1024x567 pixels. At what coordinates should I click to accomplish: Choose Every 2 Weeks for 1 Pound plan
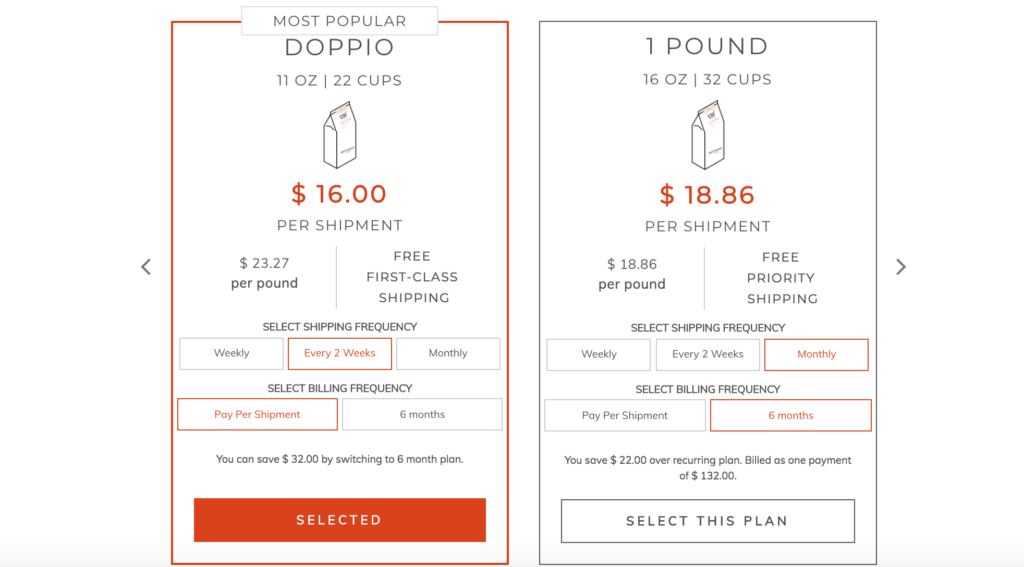point(708,355)
